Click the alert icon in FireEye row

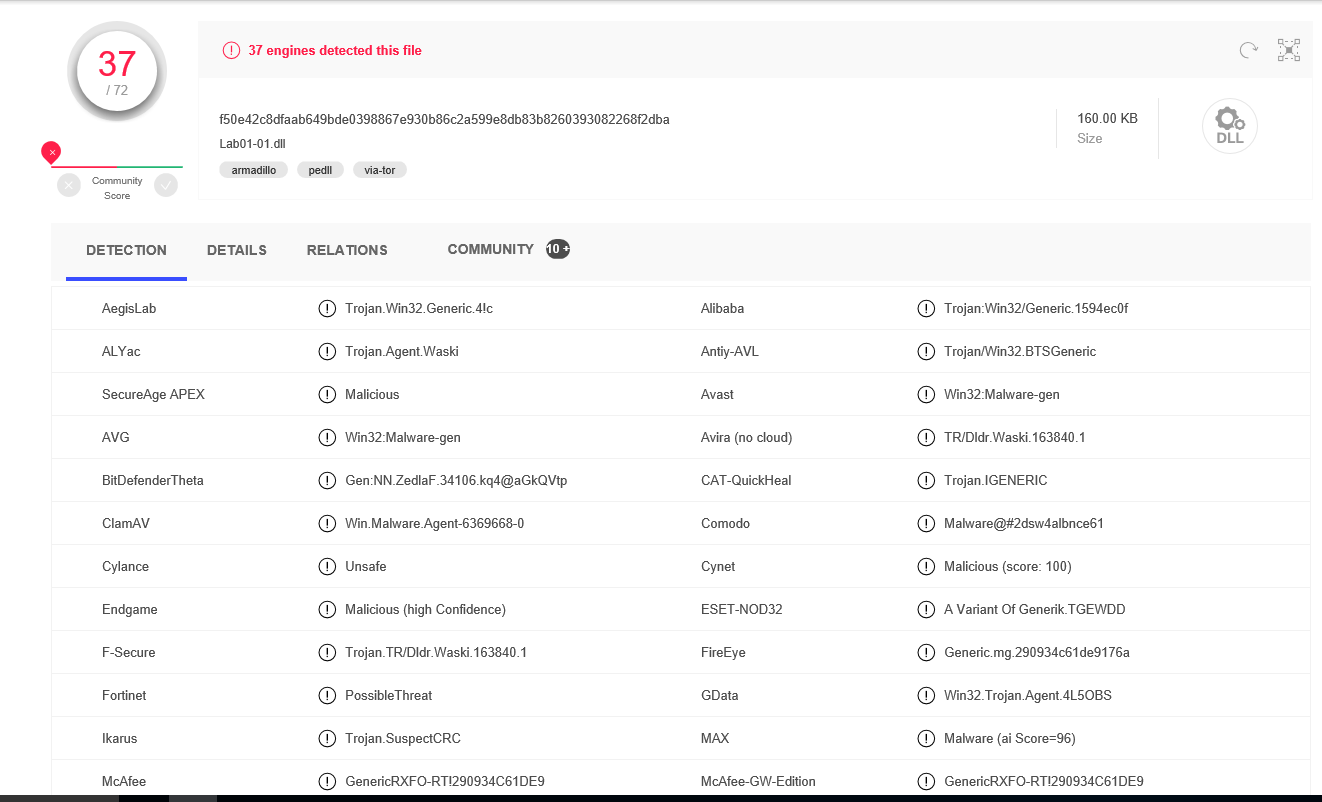(x=926, y=652)
